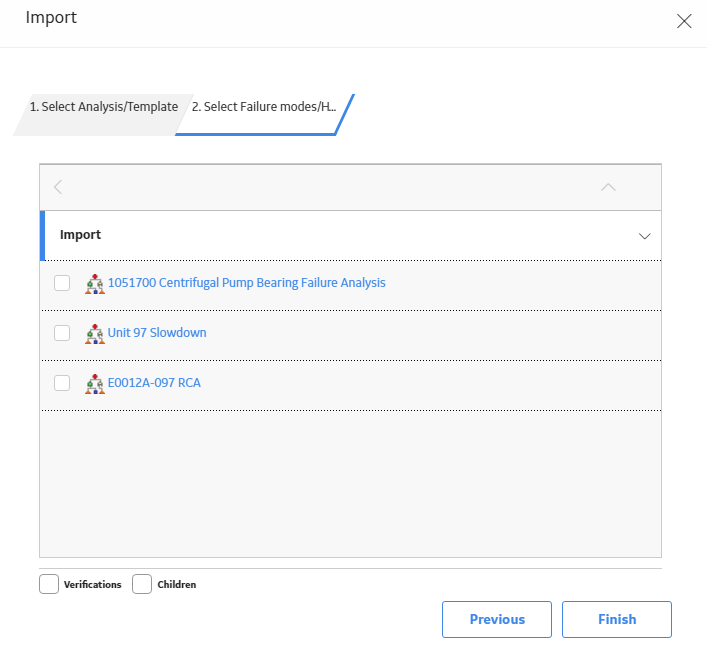
Task: Switch to the Select Analysis/Template step tab
Action: [x=104, y=107]
